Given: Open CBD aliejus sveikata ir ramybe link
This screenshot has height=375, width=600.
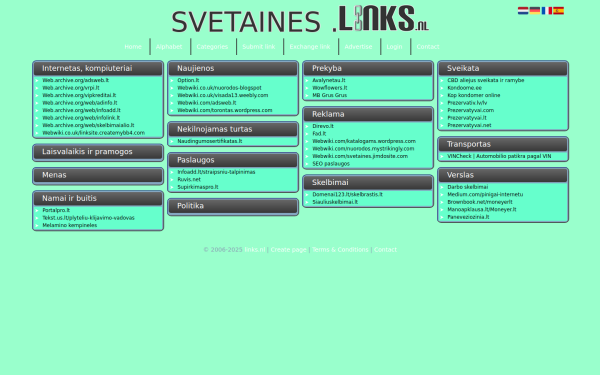Looking at the screenshot, I should (486, 80).
